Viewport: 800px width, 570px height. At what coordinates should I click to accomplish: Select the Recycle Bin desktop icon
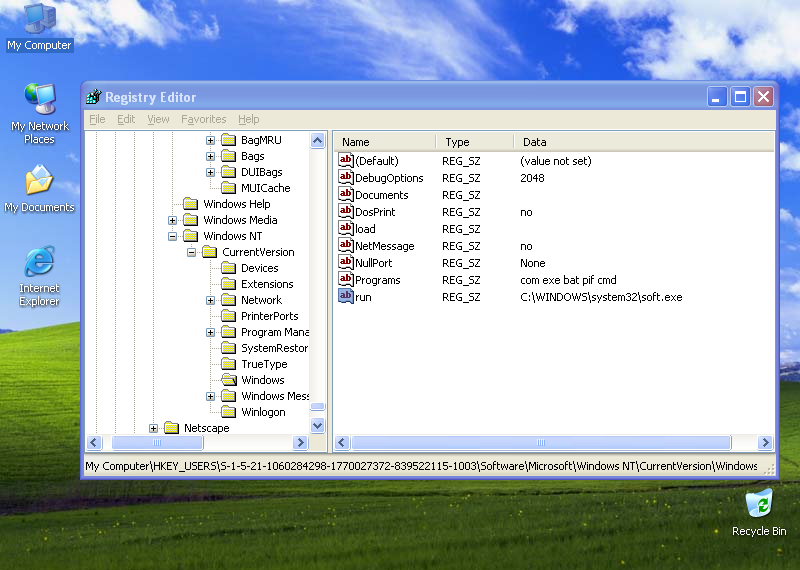pos(759,513)
